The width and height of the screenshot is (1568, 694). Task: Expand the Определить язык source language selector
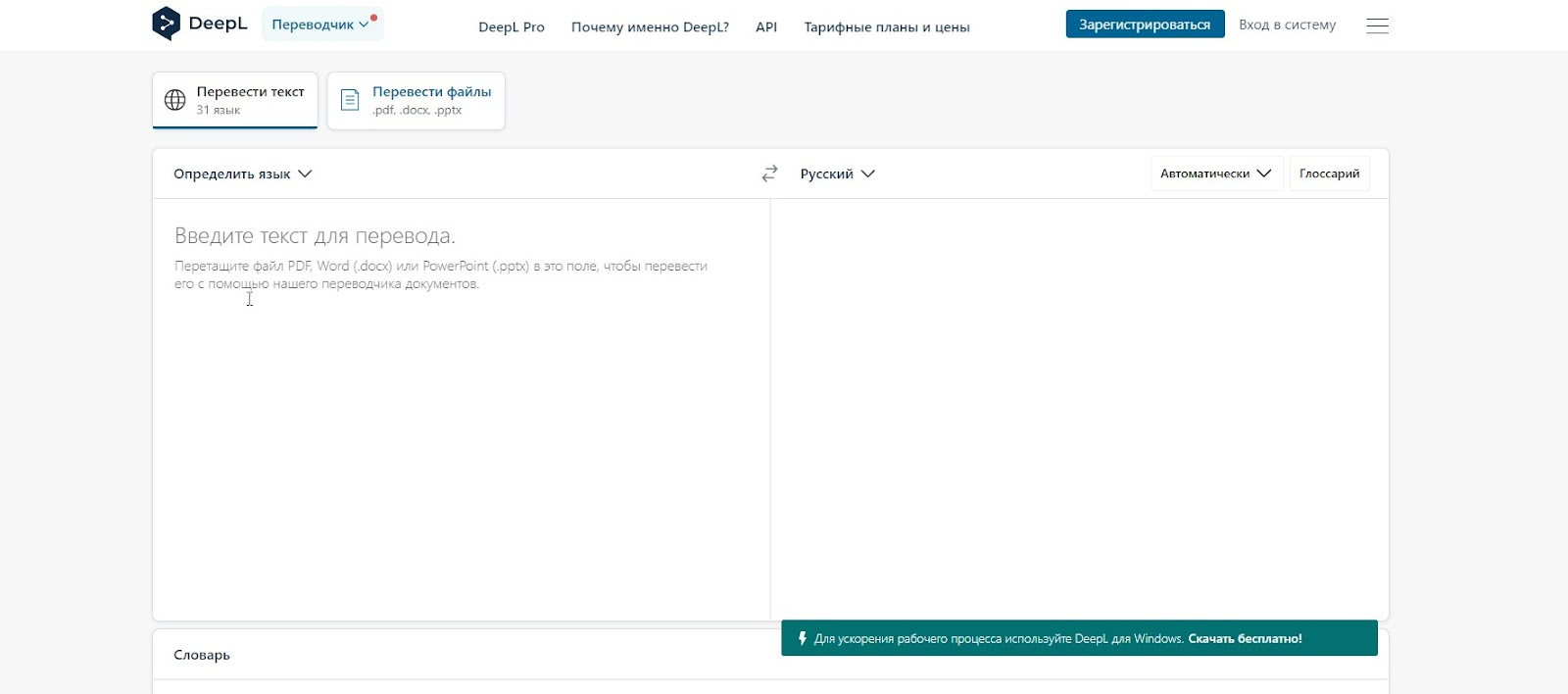point(243,173)
